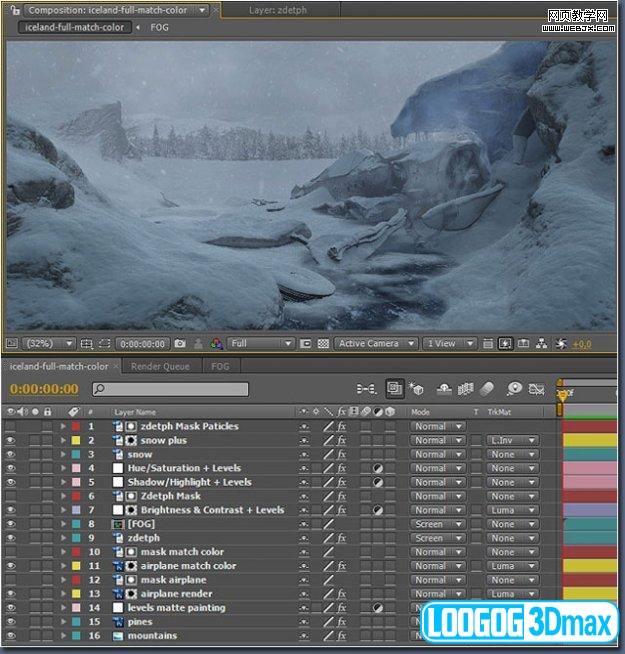Open the Composition: iceland-full-match-color tab dropdown

[x=202, y=10]
